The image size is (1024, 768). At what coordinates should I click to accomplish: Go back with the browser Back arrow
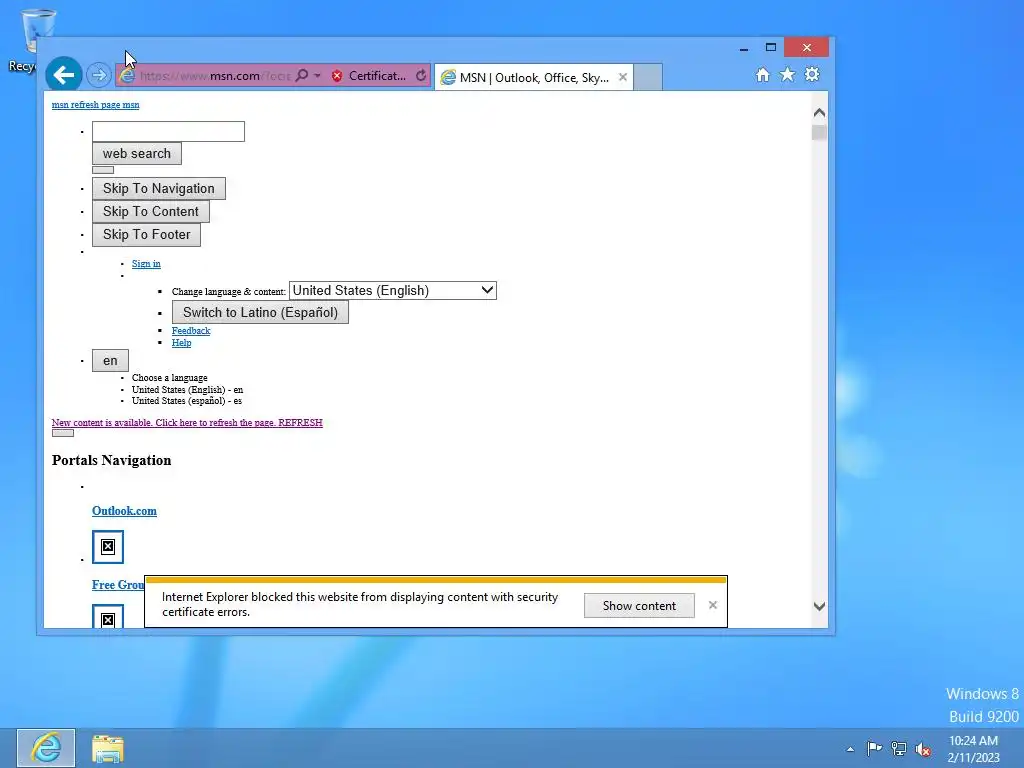(x=63, y=75)
